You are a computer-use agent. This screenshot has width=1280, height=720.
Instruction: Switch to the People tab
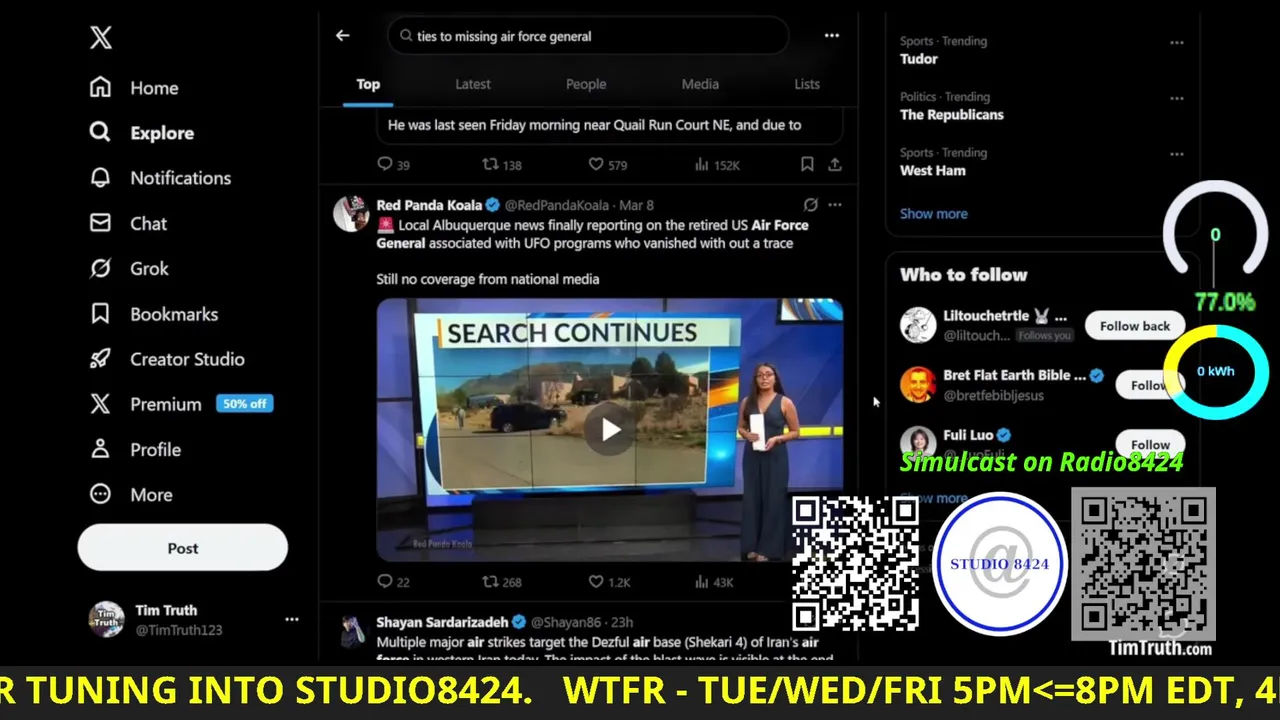click(586, 84)
